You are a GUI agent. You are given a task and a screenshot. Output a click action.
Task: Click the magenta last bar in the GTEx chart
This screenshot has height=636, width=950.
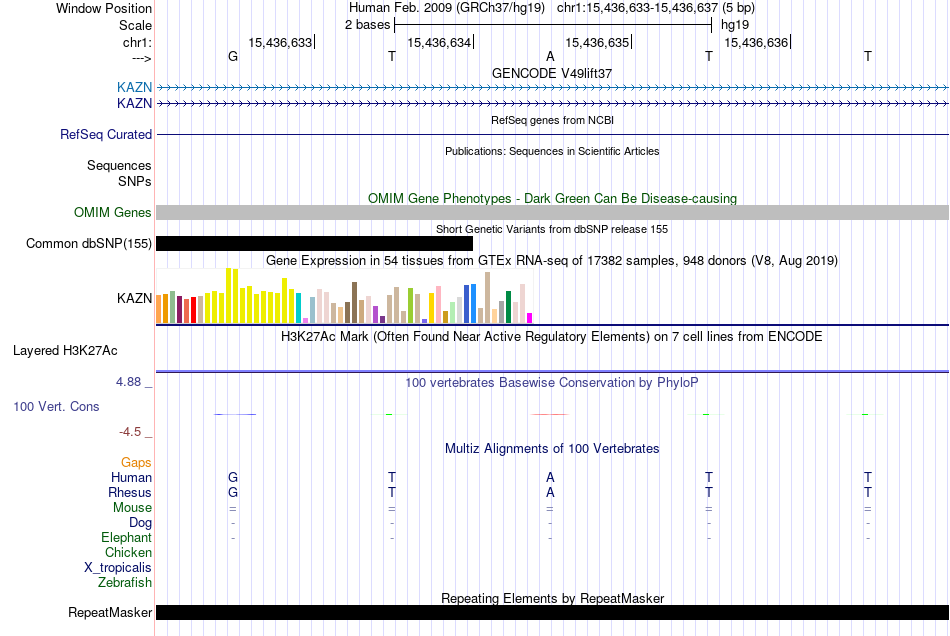coord(530,318)
